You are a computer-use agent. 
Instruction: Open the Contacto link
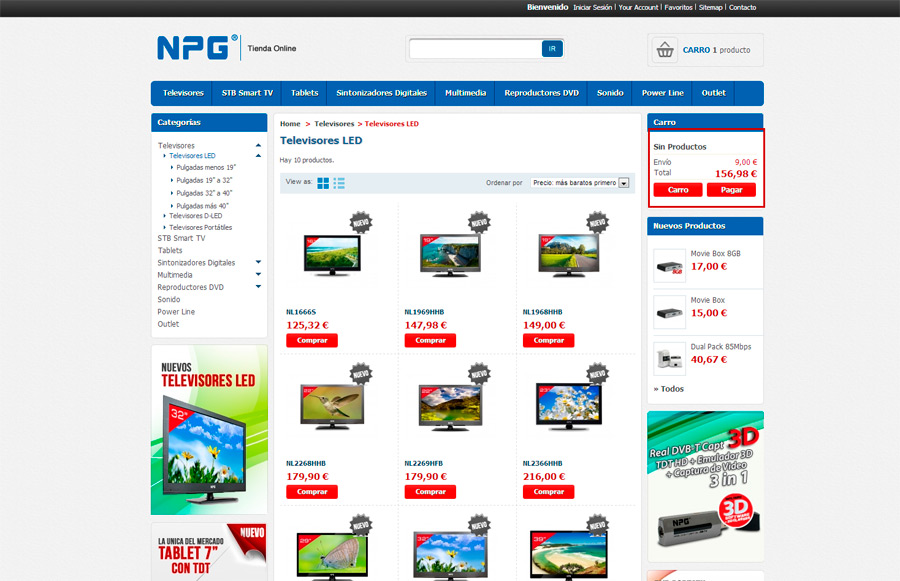click(743, 7)
